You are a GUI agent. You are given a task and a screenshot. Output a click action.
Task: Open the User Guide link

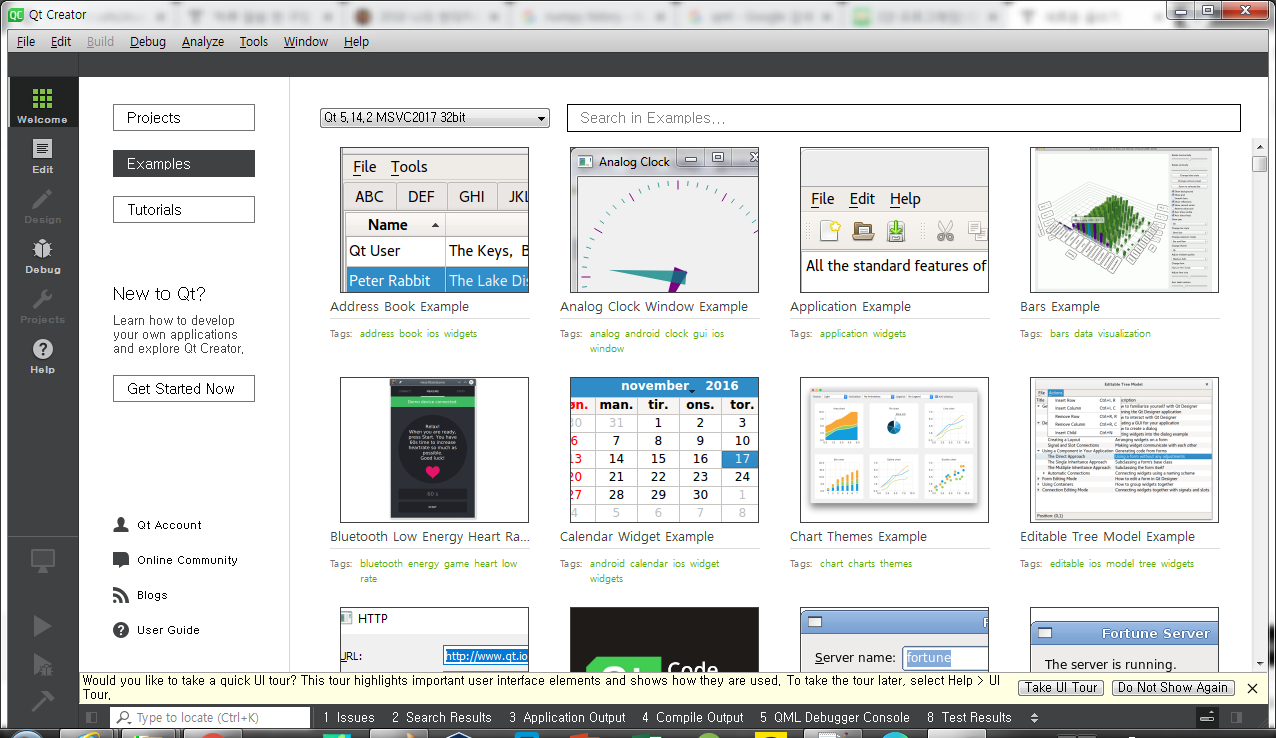click(168, 630)
